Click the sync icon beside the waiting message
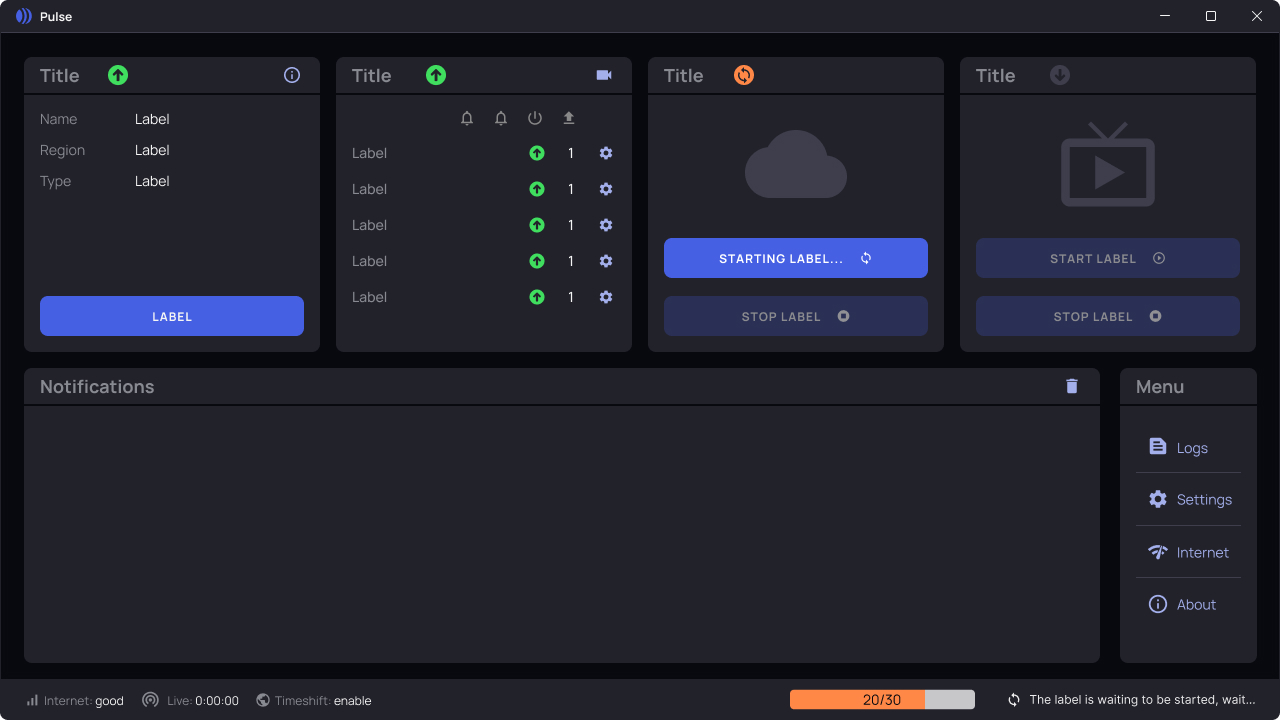This screenshot has height=720, width=1280. pyautogui.click(x=1014, y=700)
